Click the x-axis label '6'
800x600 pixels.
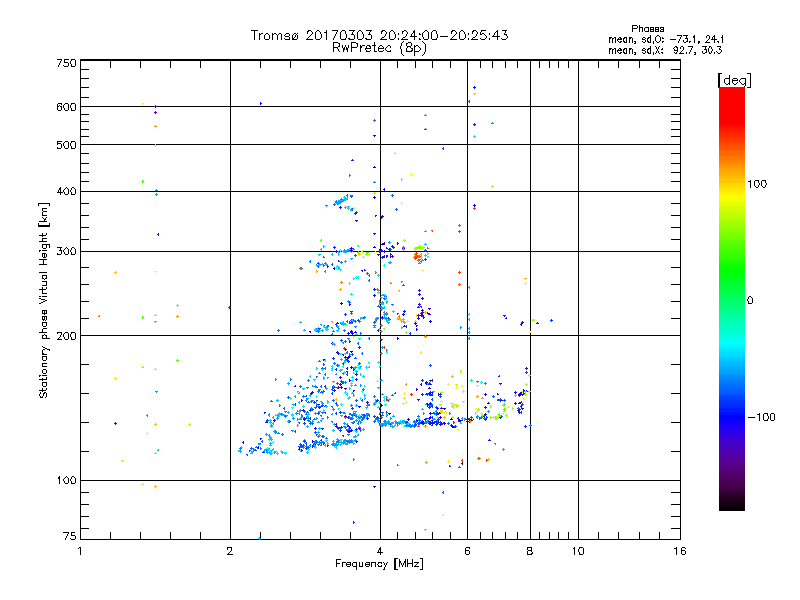pos(467,551)
